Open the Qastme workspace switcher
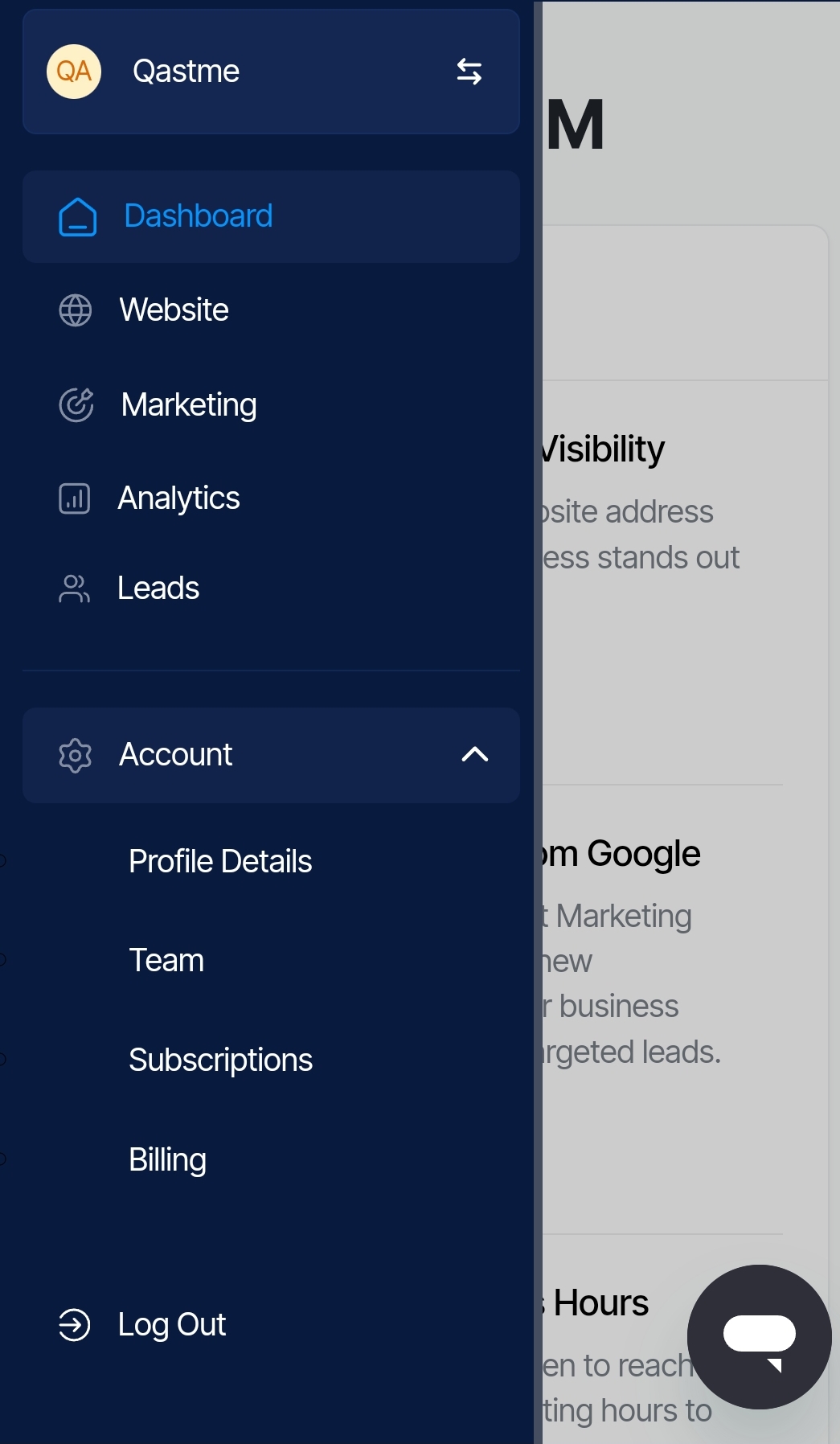This screenshot has width=840, height=1444. (186, 72)
